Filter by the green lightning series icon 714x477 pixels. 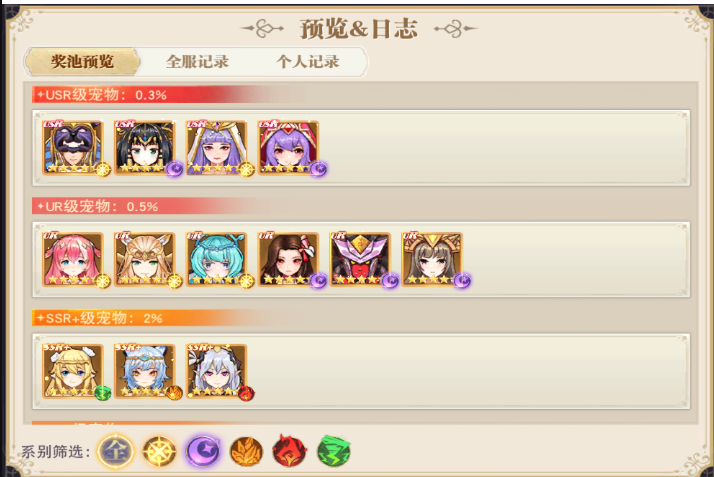[334, 451]
